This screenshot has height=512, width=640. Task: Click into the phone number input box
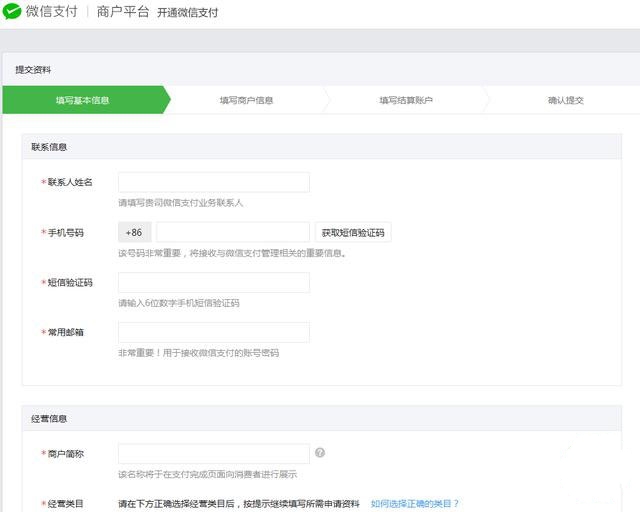click(x=232, y=233)
